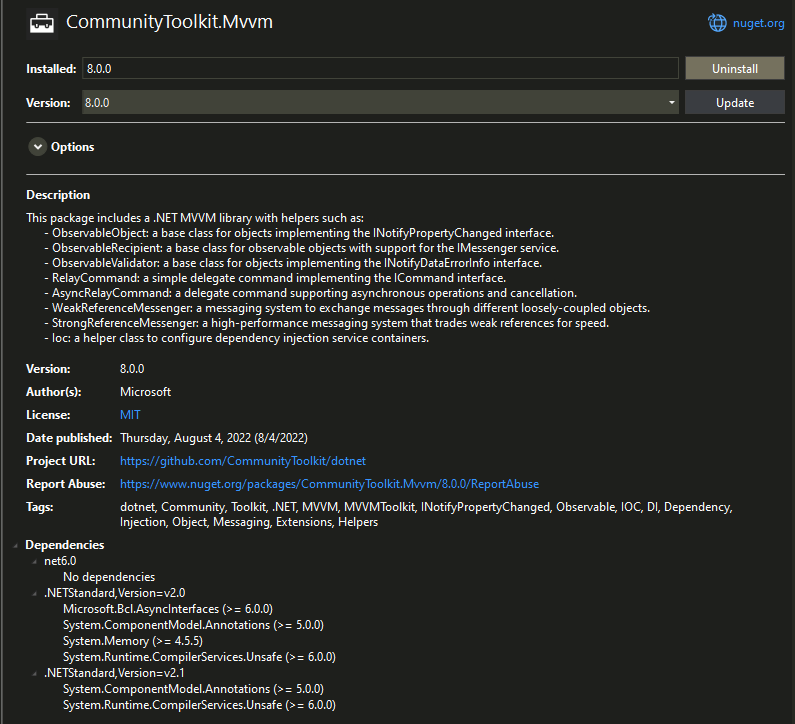Collapse the Dependencies tree section
This screenshot has height=724, width=795.
click(15, 546)
